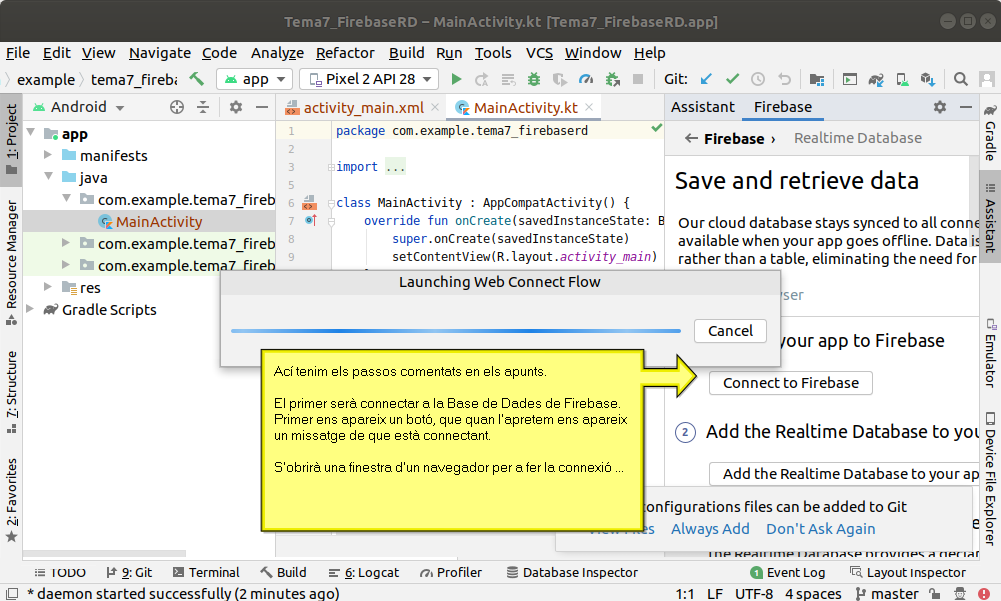
Task: Hide the Project panel with minus icon
Action: coord(262,107)
